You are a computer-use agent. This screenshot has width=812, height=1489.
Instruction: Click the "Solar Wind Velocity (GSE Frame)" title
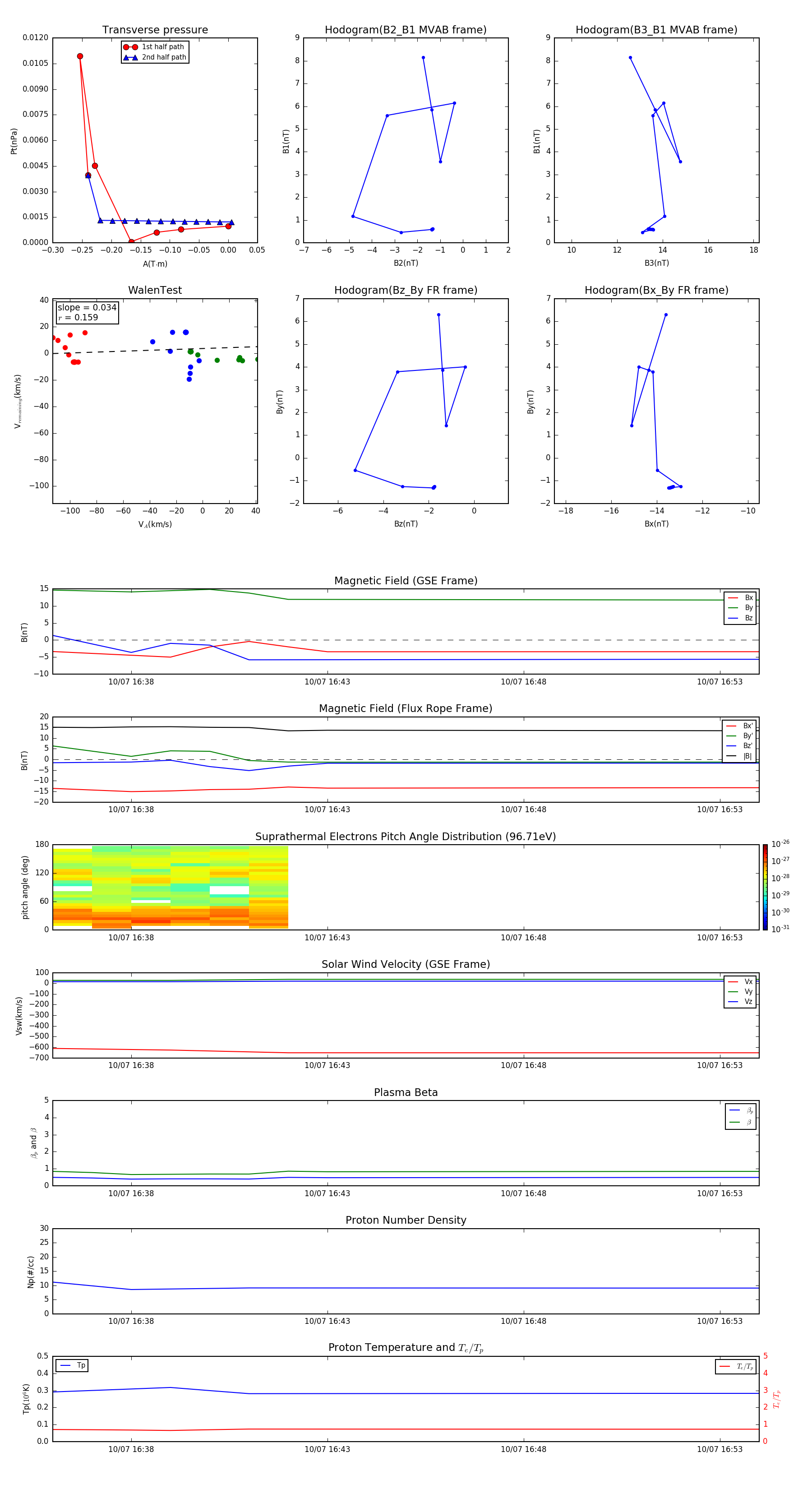point(406,964)
